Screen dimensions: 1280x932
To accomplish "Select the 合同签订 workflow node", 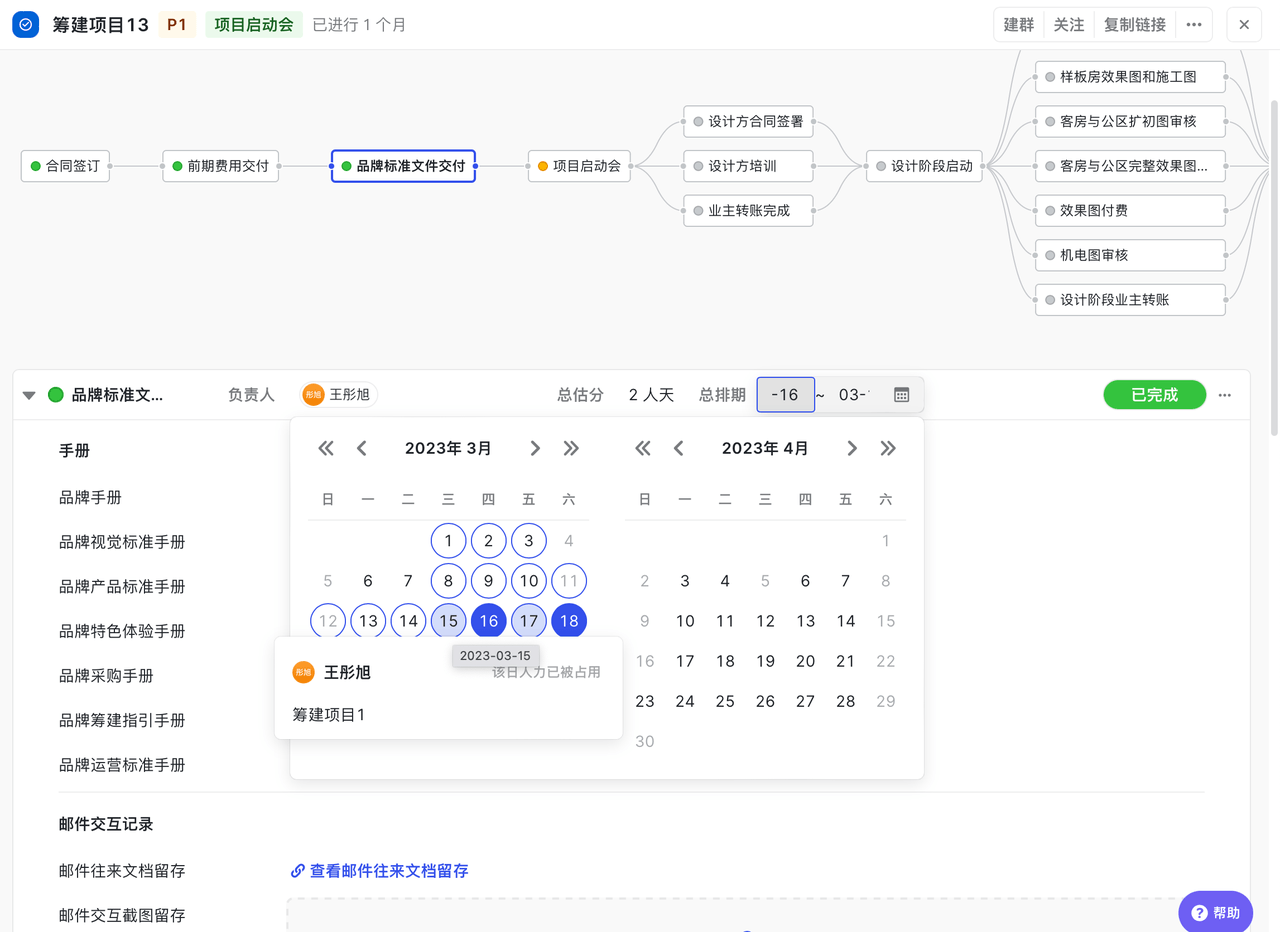I will point(65,166).
